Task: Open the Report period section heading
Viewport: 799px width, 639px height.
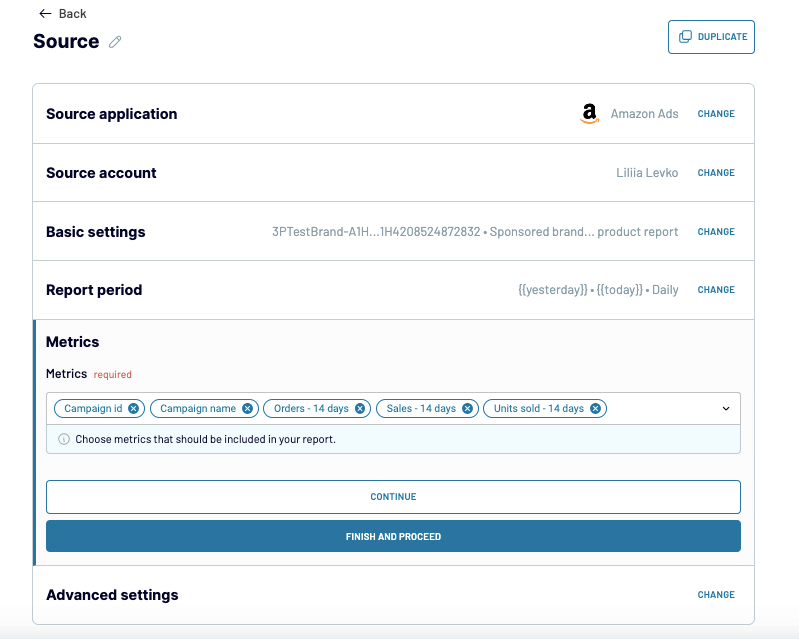Action: [94, 290]
